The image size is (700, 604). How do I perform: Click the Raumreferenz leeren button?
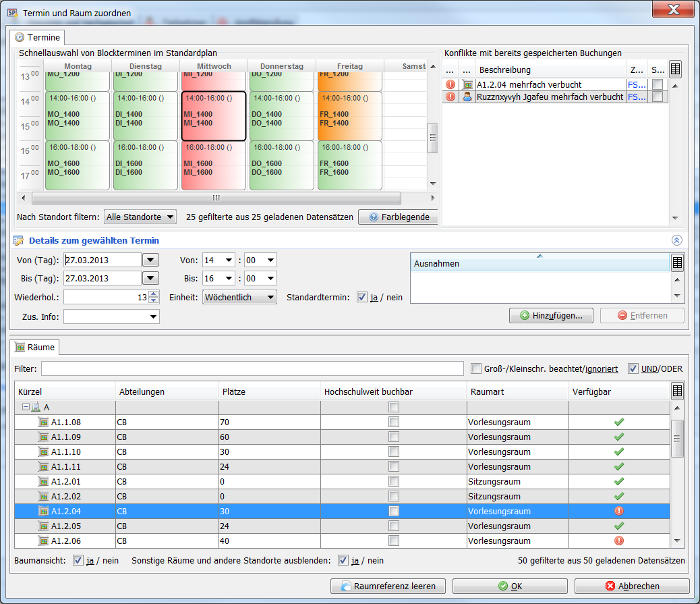388,586
